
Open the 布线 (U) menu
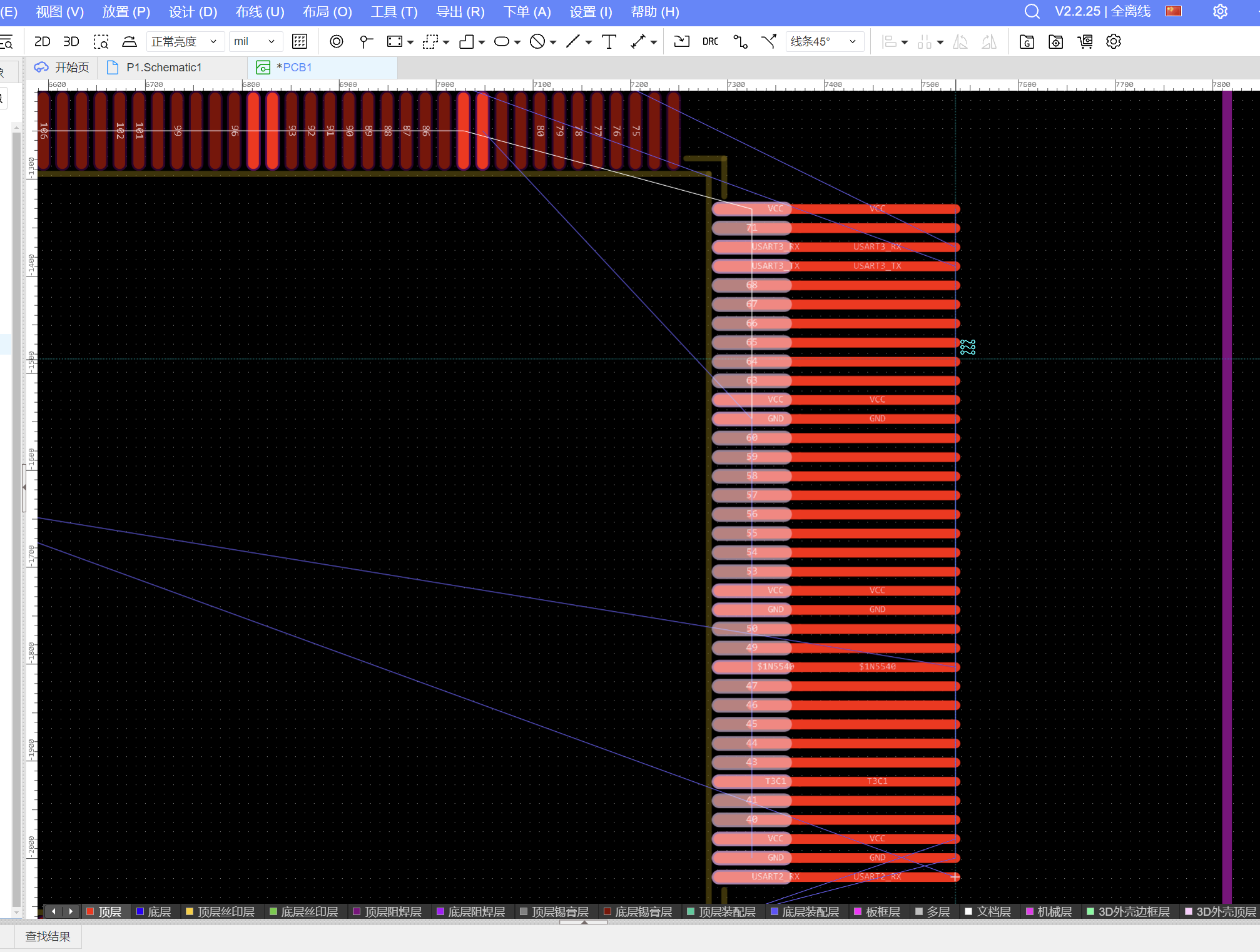point(260,11)
